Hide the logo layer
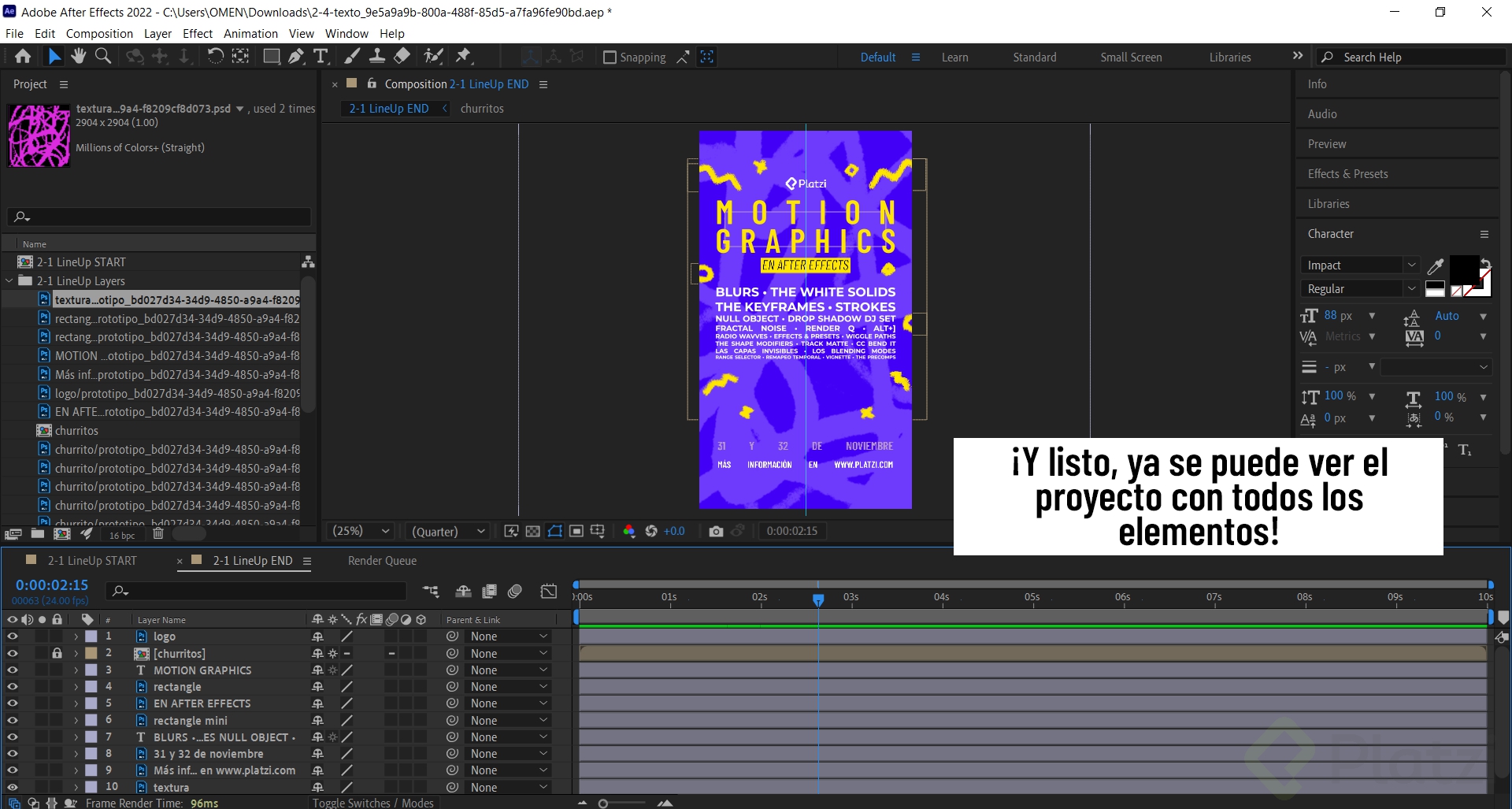 pyautogui.click(x=13, y=636)
